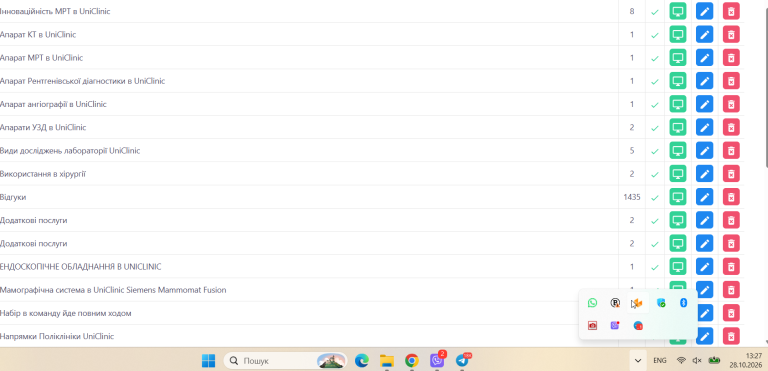The image size is (768, 371).
Task: Open Wi-Fi network icon in taskbar
Action: pos(681,361)
